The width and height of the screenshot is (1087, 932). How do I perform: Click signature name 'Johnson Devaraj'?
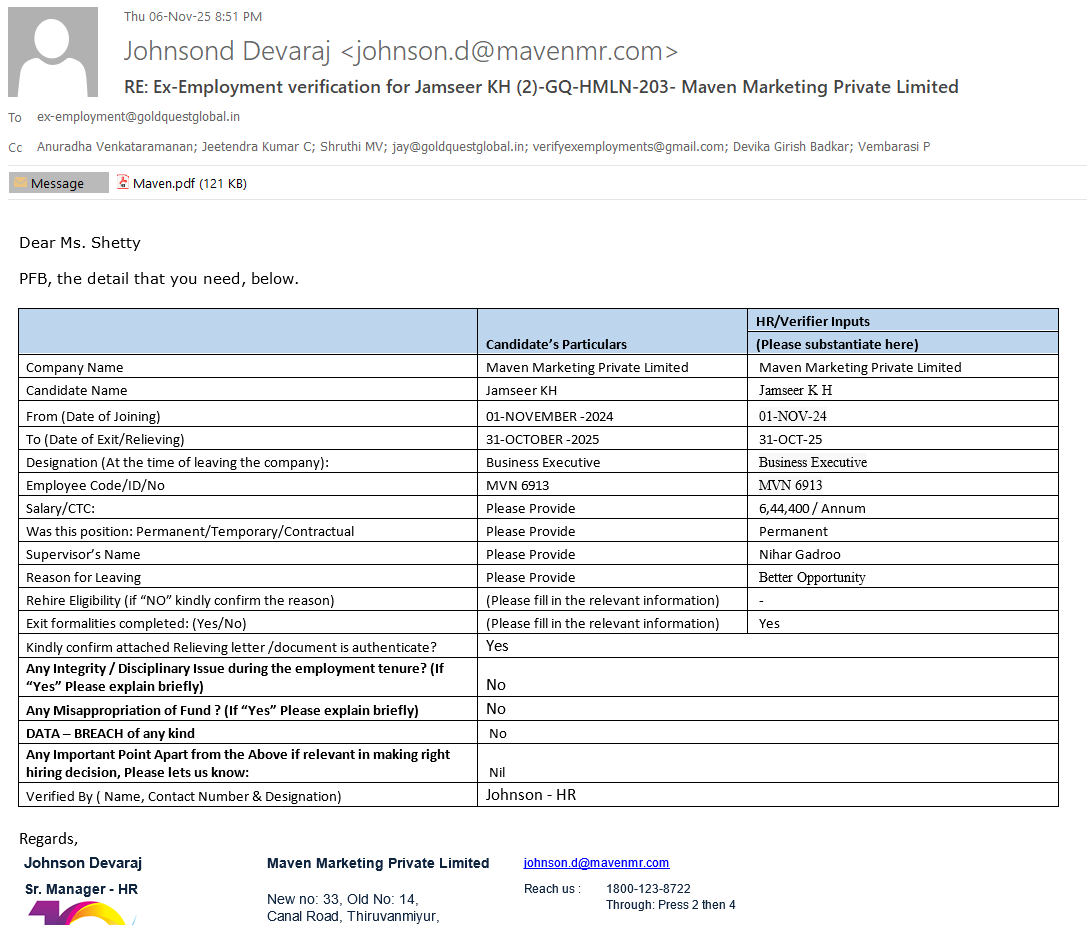coord(83,863)
